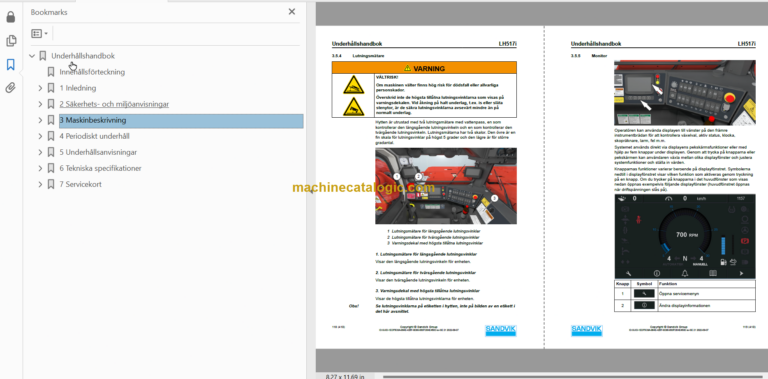Click LH517i header on left page
Image resolution: width=768 pixels, height=379 pixels.
tap(507, 44)
